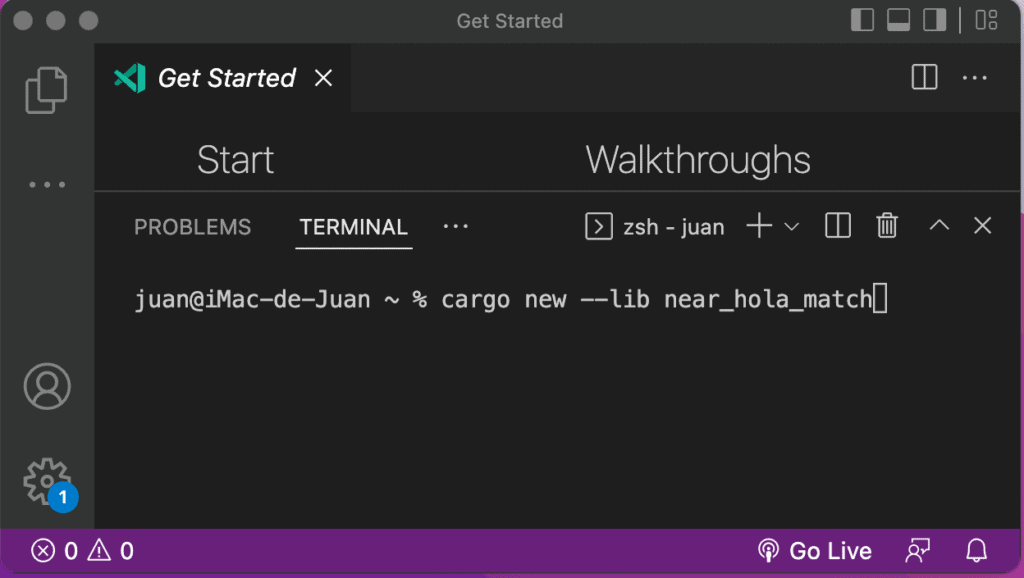Toggle the secondary side bar layout button
The image size is (1024, 578).
tap(934, 20)
